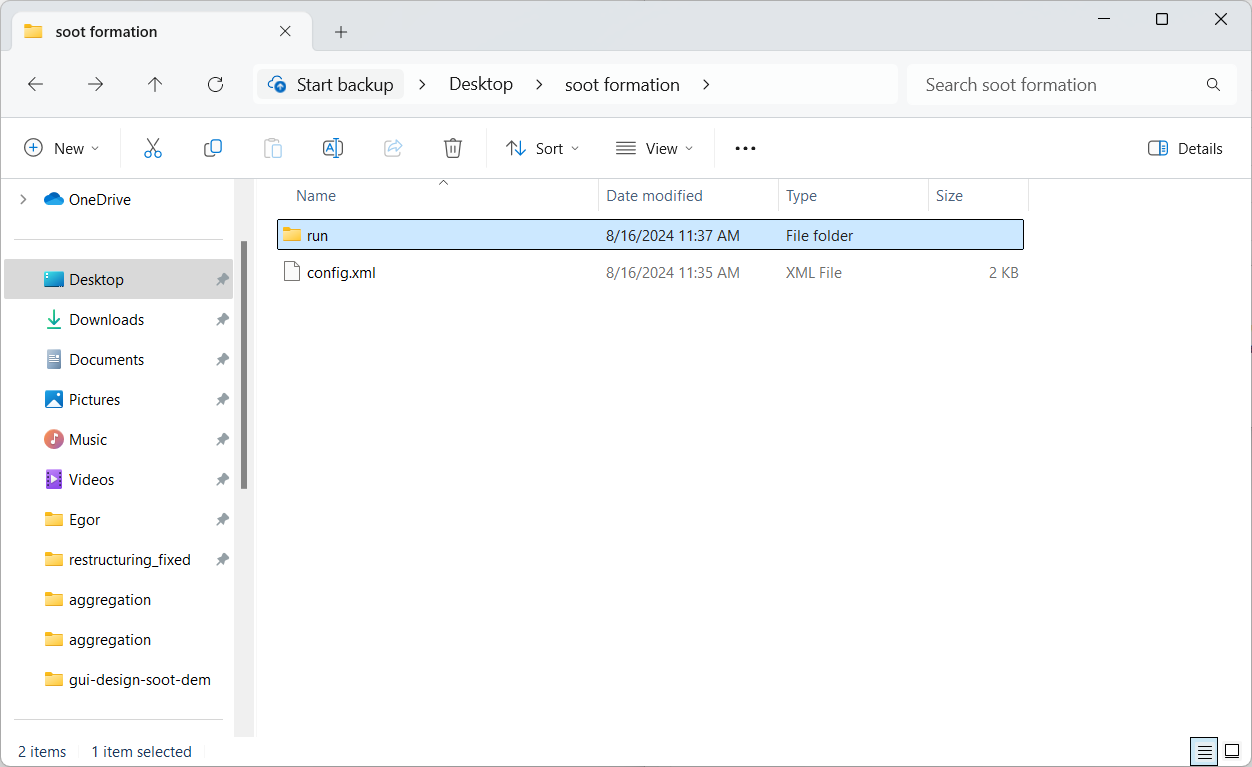Switch to details list view icon in status bar
The image size is (1252, 767).
pos(1205,752)
